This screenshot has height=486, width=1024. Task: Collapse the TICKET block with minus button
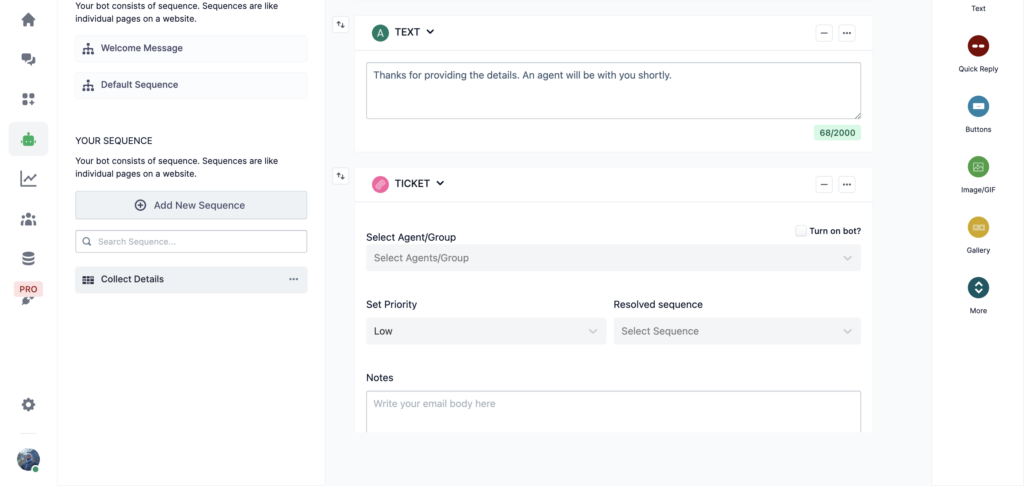point(824,184)
